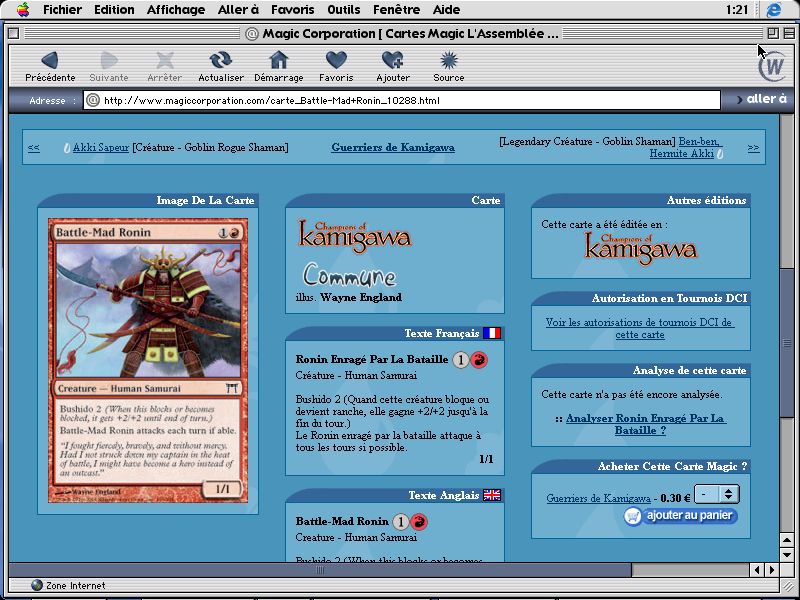Open Guerriers de Kamigawa link in purchase box
Screen dimensions: 800x600
tap(598, 498)
